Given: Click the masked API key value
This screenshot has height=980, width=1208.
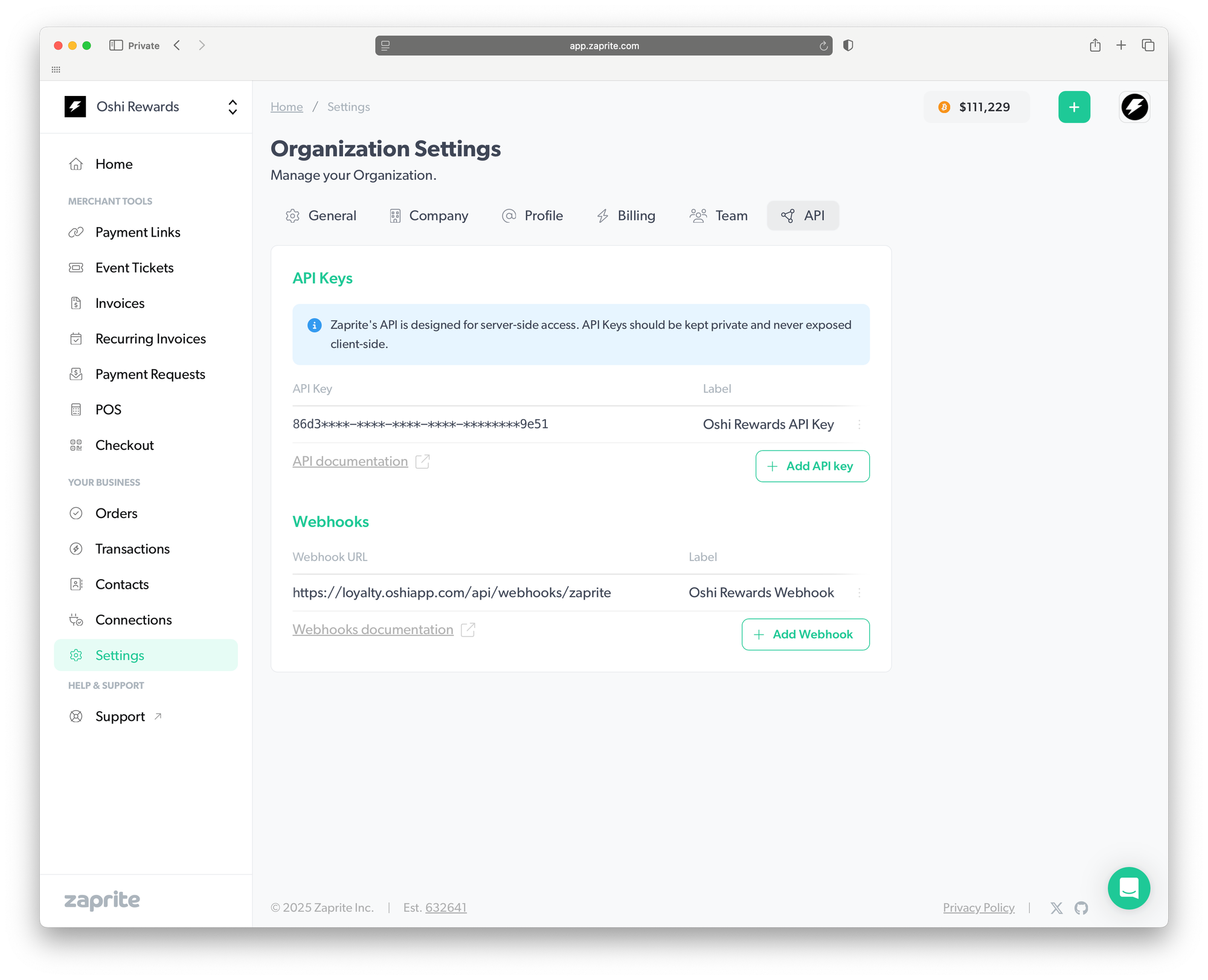Looking at the screenshot, I should 420,424.
